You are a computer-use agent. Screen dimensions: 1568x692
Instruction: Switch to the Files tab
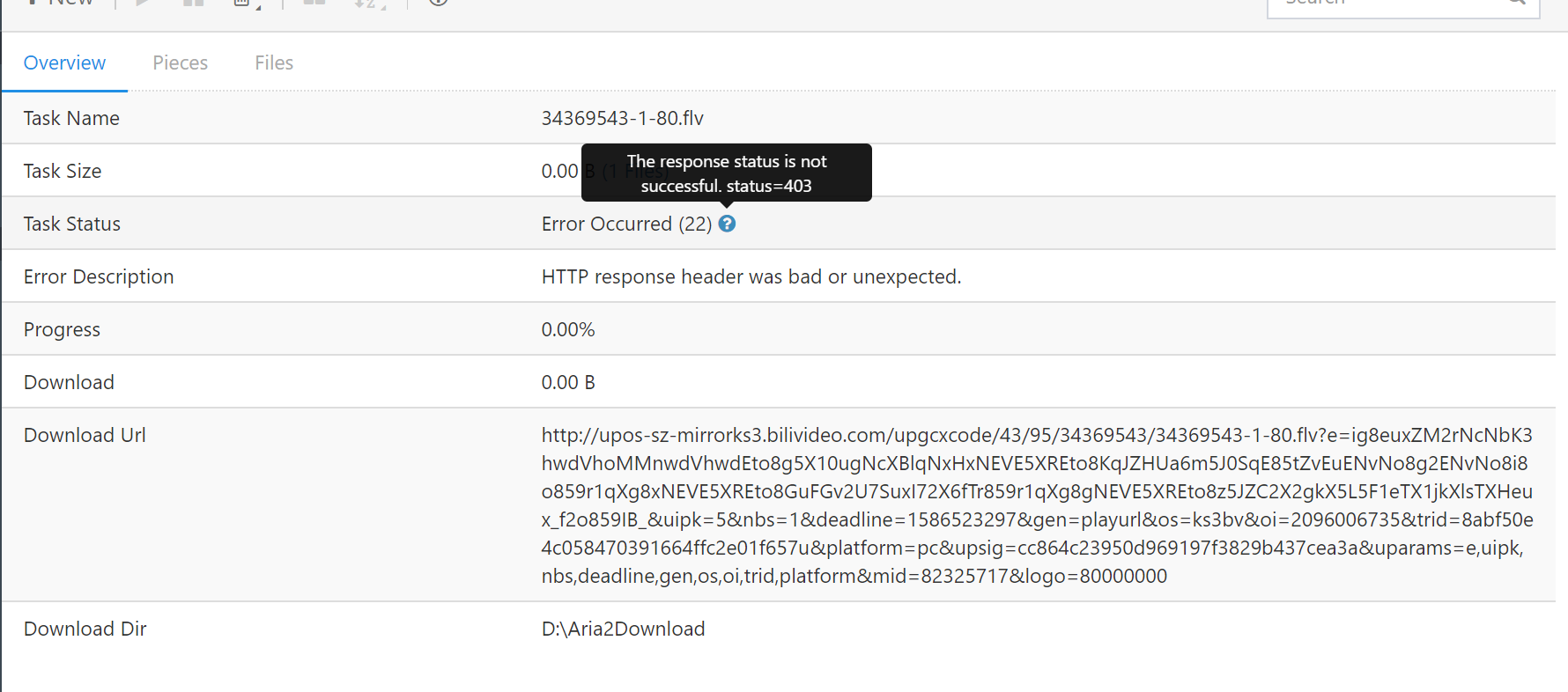(x=273, y=62)
